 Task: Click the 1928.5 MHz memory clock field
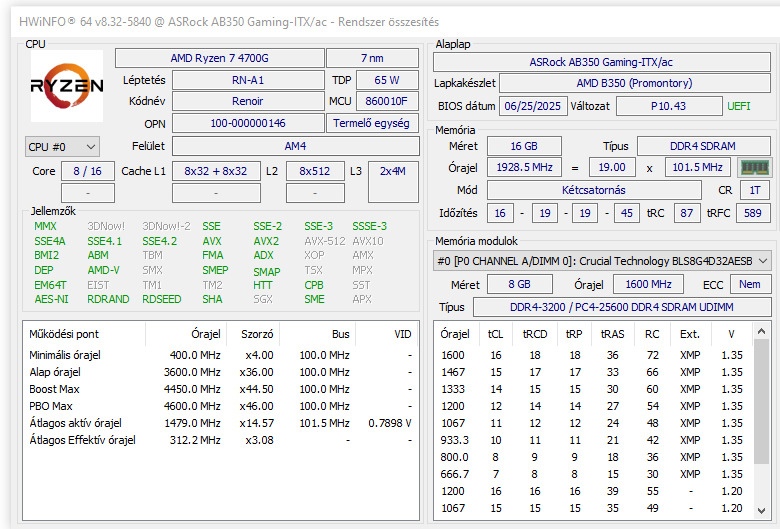[524, 167]
